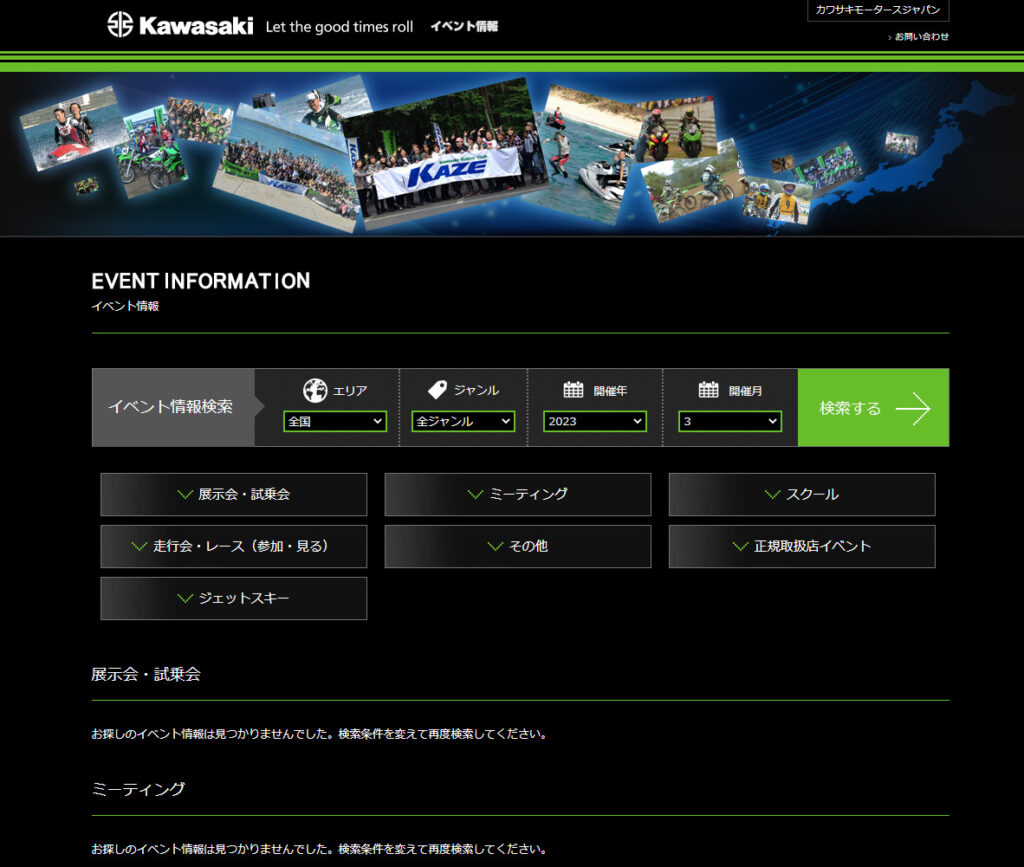Select the その他 category button
The width and height of the screenshot is (1024, 867).
(x=517, y=546)
